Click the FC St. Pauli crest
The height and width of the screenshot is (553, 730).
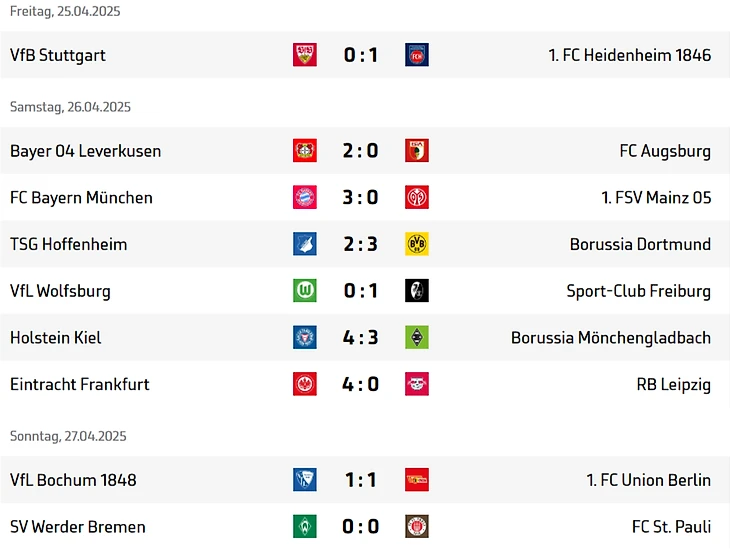click(417, 527)
